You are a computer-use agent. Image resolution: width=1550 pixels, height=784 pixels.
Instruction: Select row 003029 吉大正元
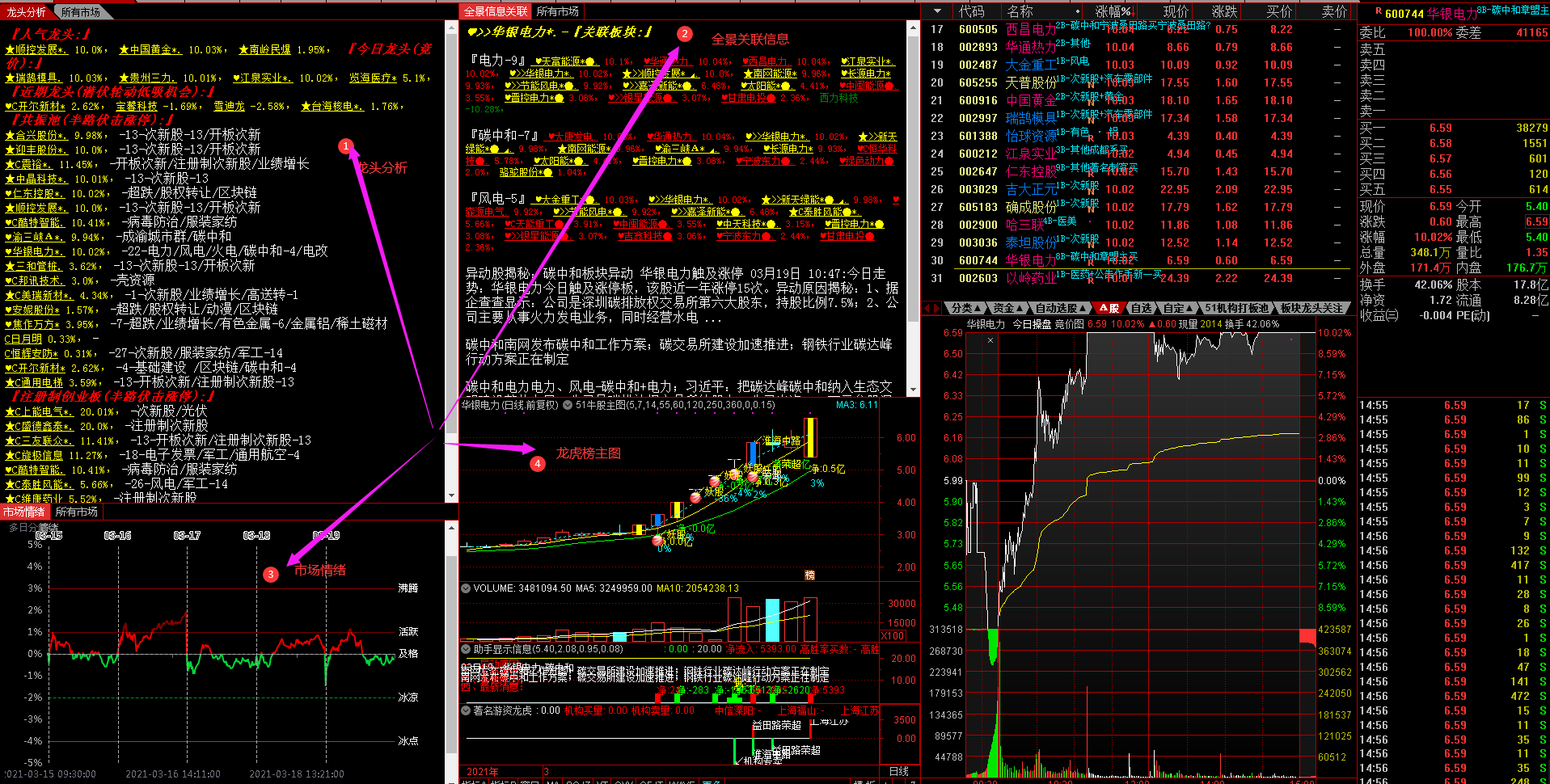[x=1138, y=189]
